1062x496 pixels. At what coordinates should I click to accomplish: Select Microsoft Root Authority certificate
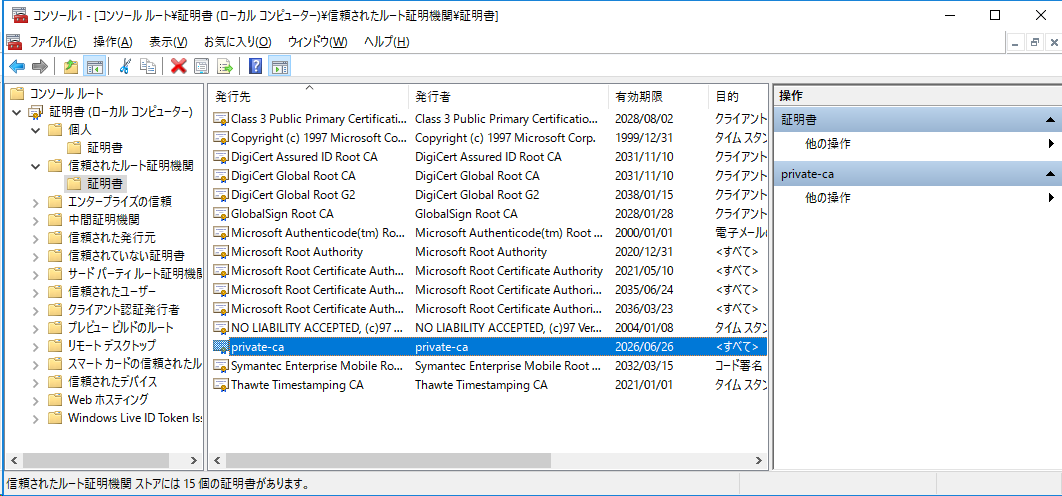point(489,251)
